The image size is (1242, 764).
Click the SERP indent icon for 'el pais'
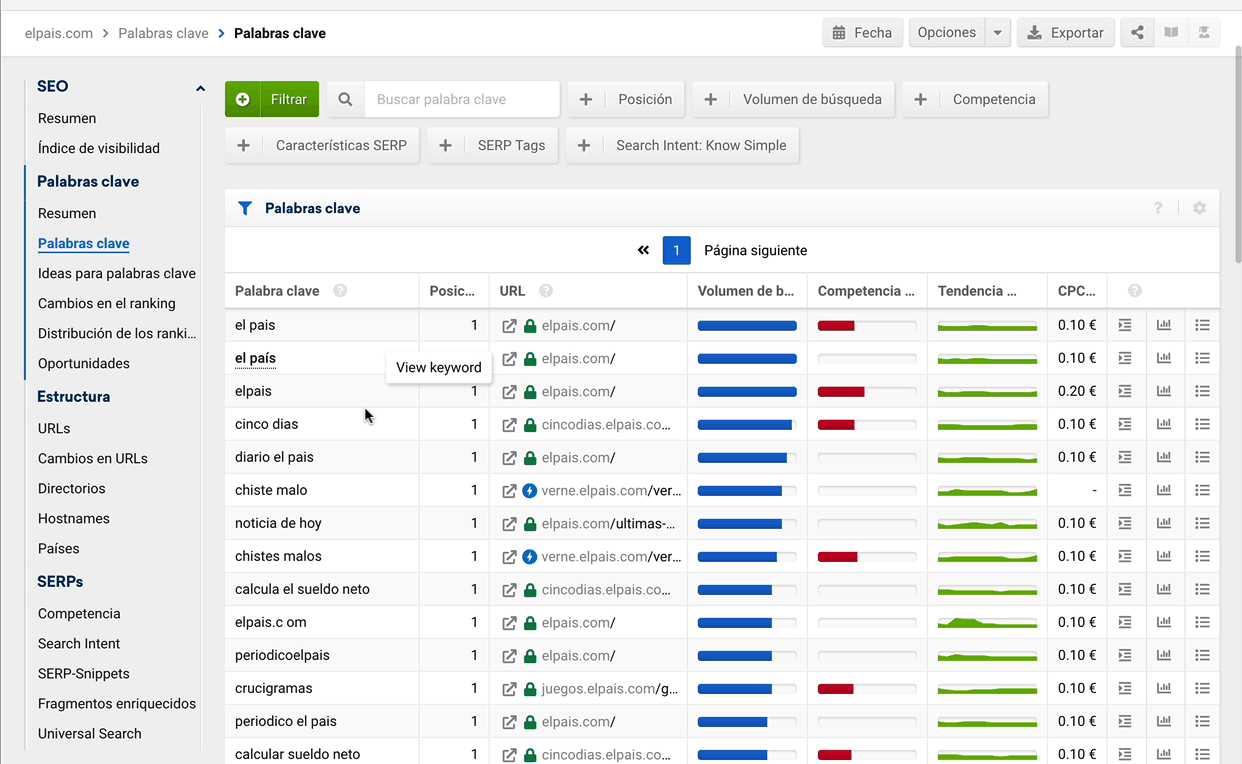click(1125, 325)
